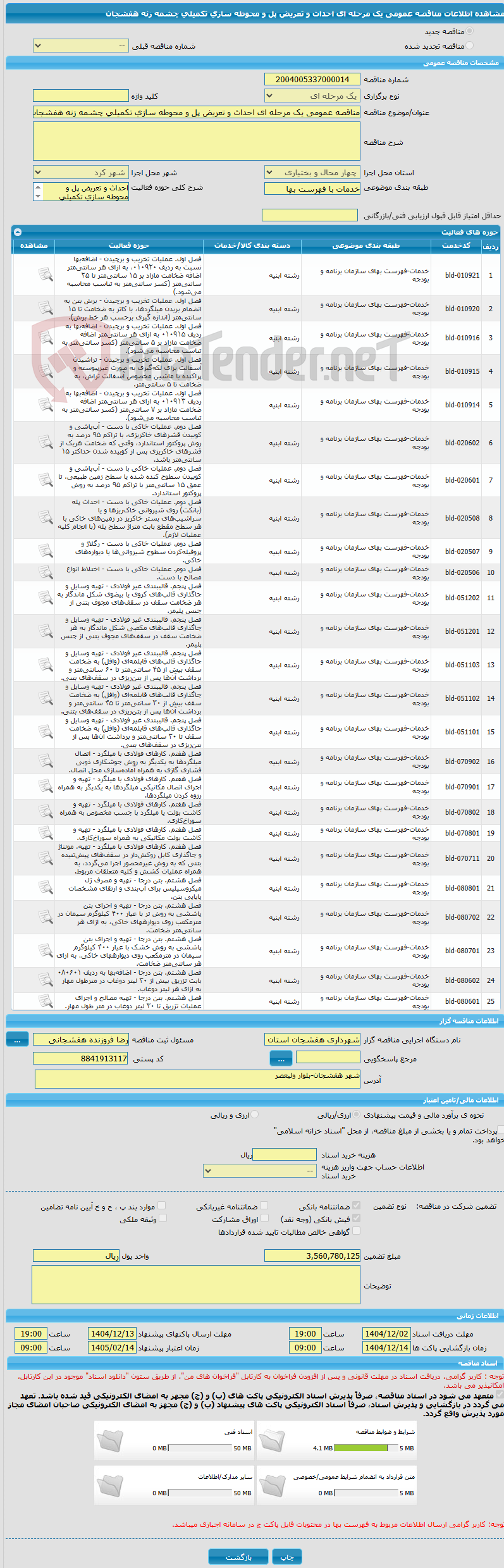Open the view icon for row bld-070901
The height and width of the screenshot is (1568, 504).
46,787
